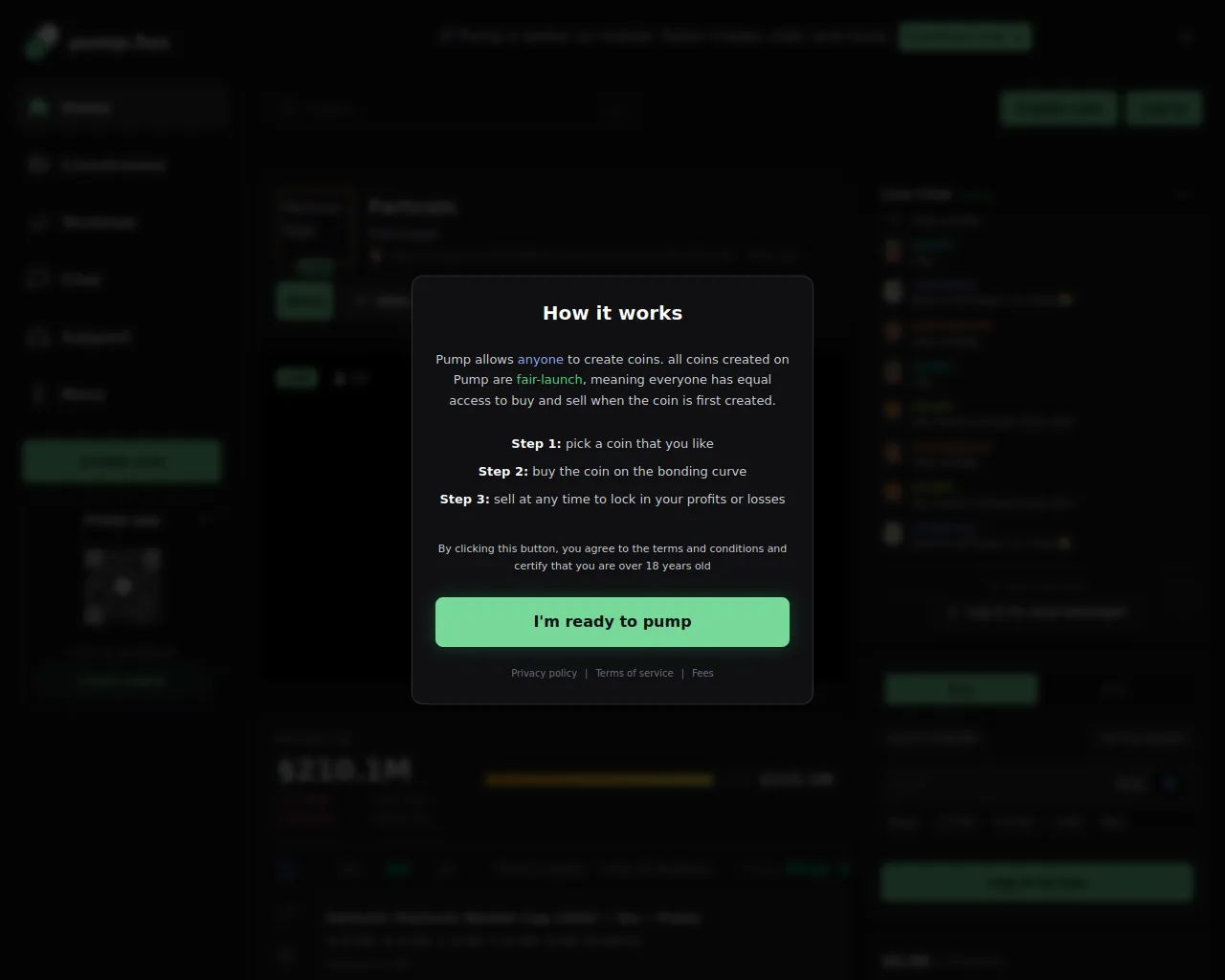Open the Support sidebar icon
Viewport: 1225px width, 980px height.
[x=38, y=337]
